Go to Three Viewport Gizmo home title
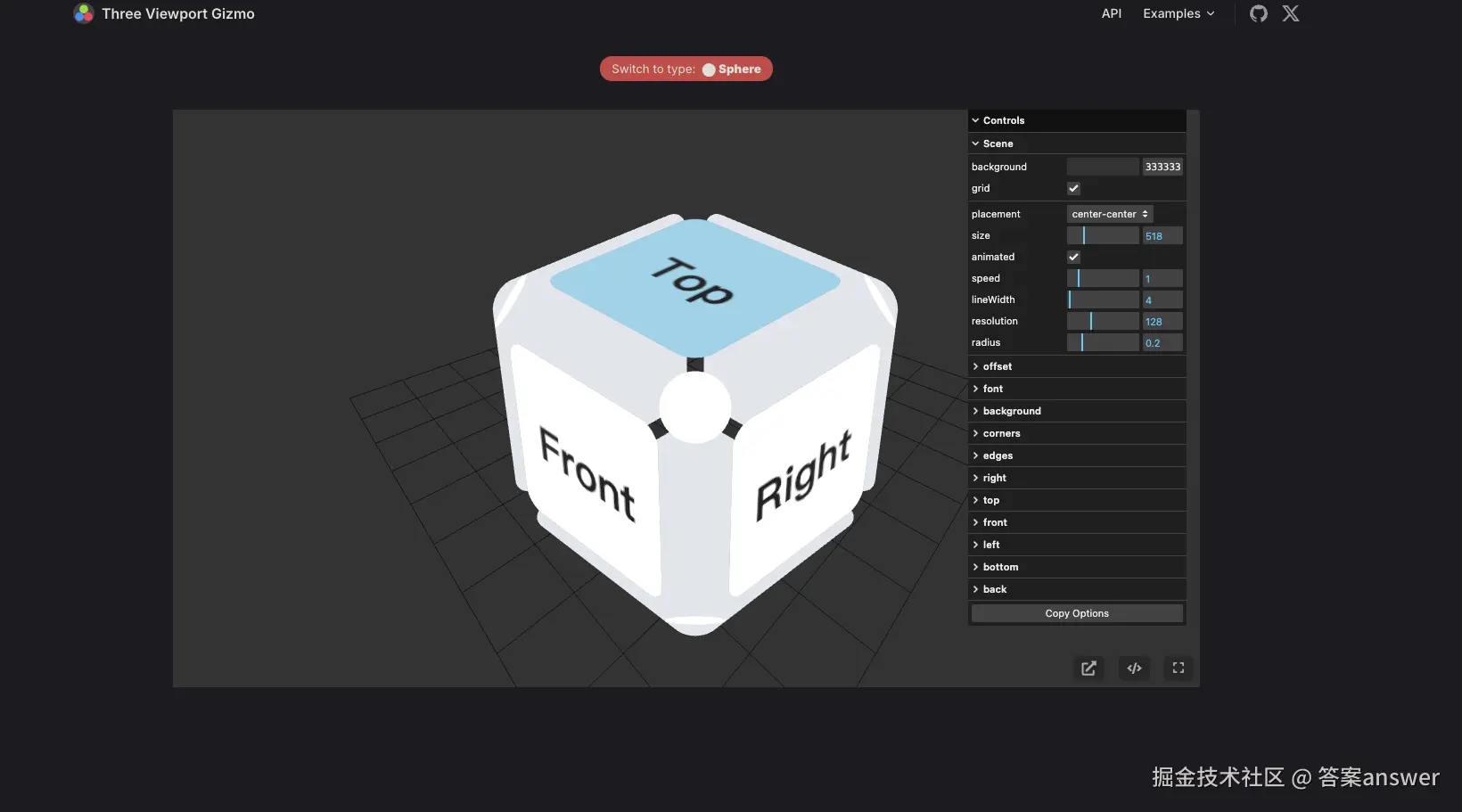This screenshot has width=1462, height=812. click(178, 13)
